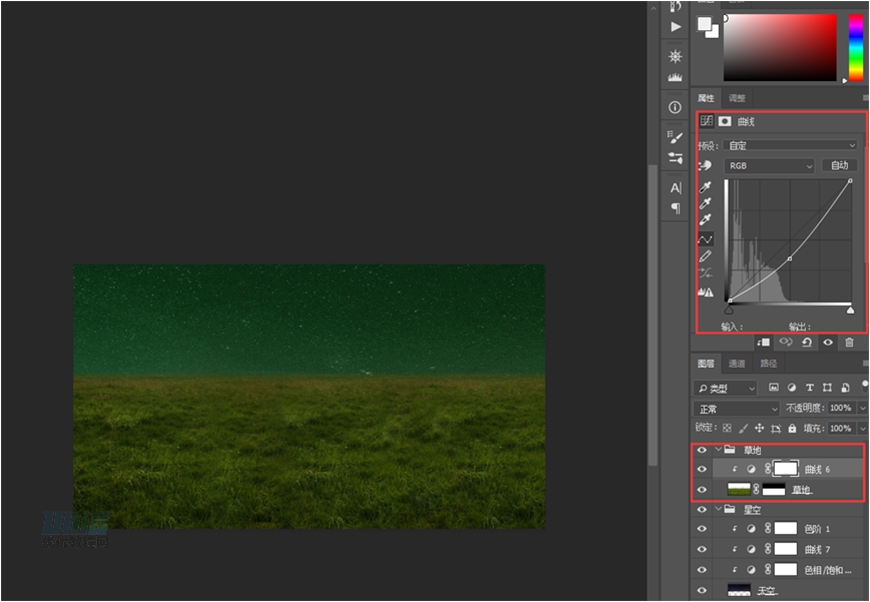This screenshot has width=870, height=602.
Task: Lock position move icon
Action: 760,428
